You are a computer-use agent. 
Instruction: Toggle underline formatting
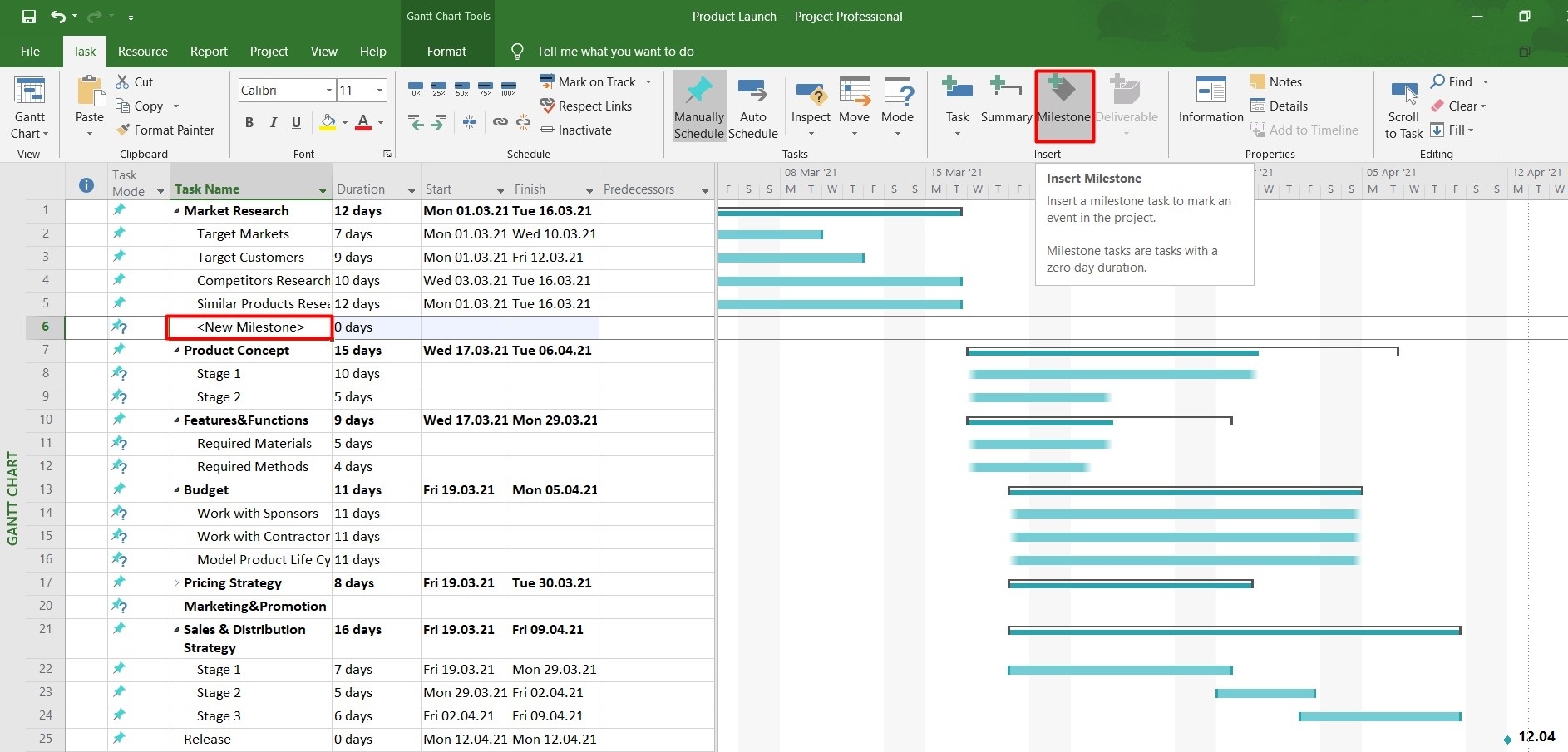(296, 122)
